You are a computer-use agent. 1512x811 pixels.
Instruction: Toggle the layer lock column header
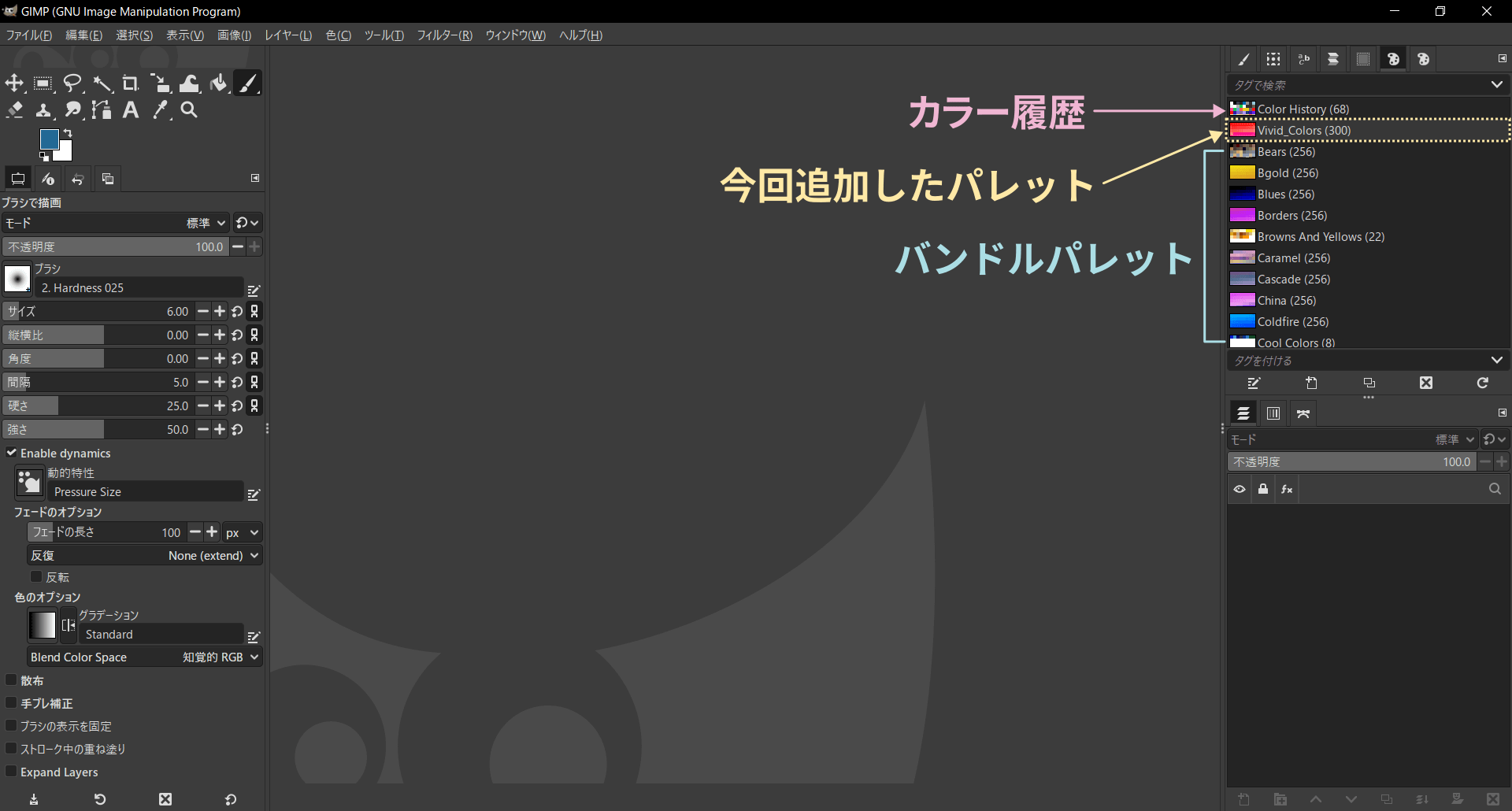click(1263, 489)
